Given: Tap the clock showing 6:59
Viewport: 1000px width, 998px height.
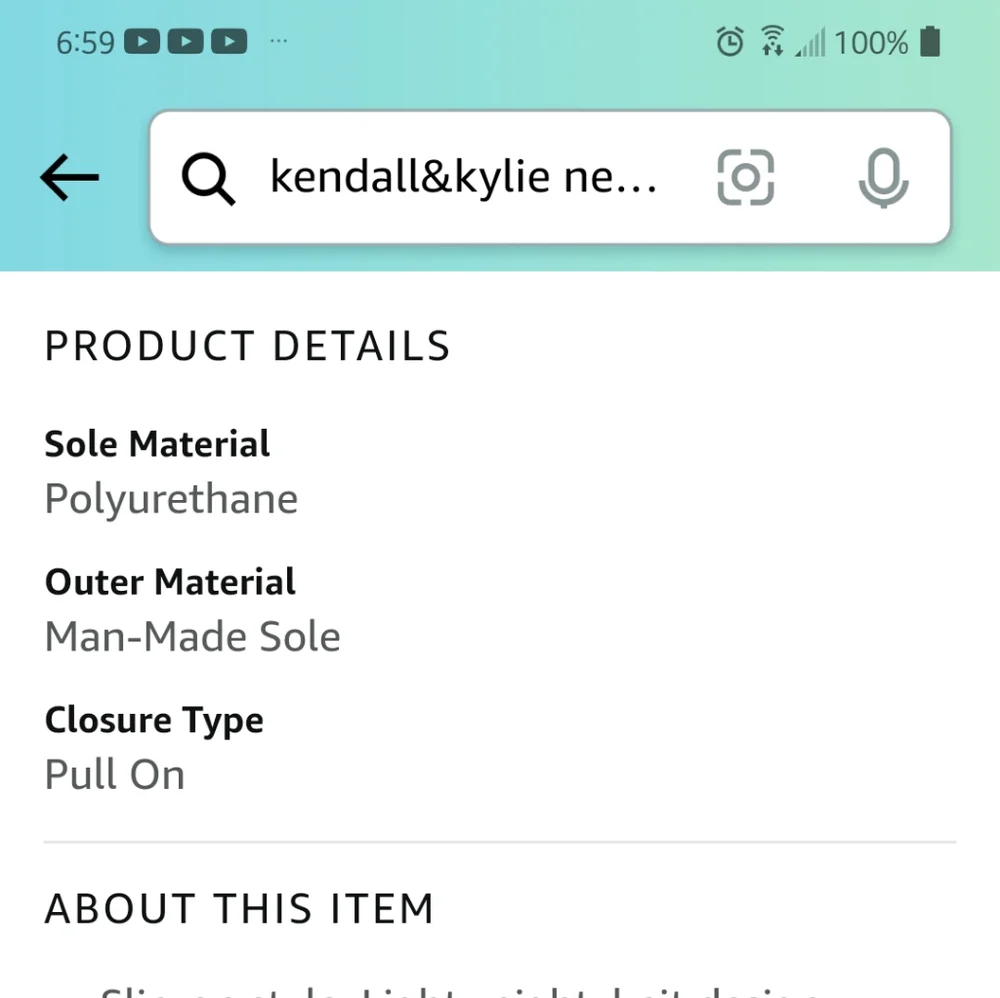Looking at the screenshot, I should (85, 42).
